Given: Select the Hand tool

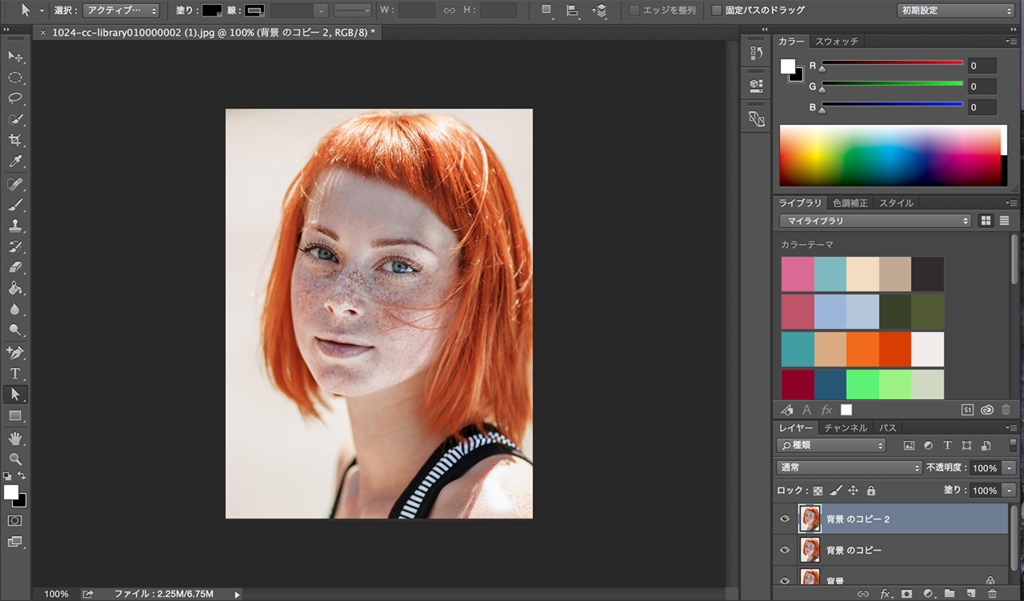Looking at the screenshot, I should 15,438.
